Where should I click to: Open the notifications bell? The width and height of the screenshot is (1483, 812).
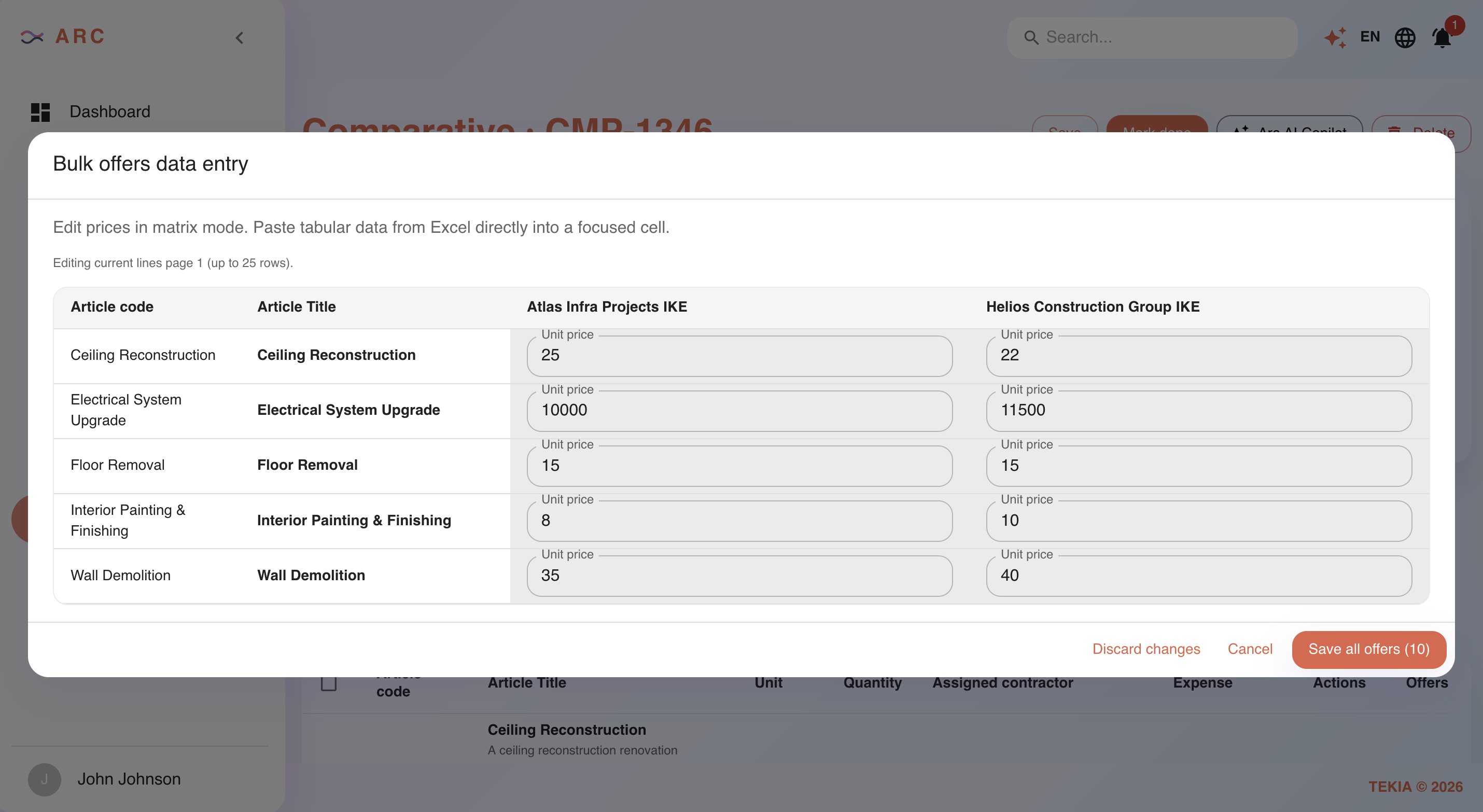tap(1442, 38)
